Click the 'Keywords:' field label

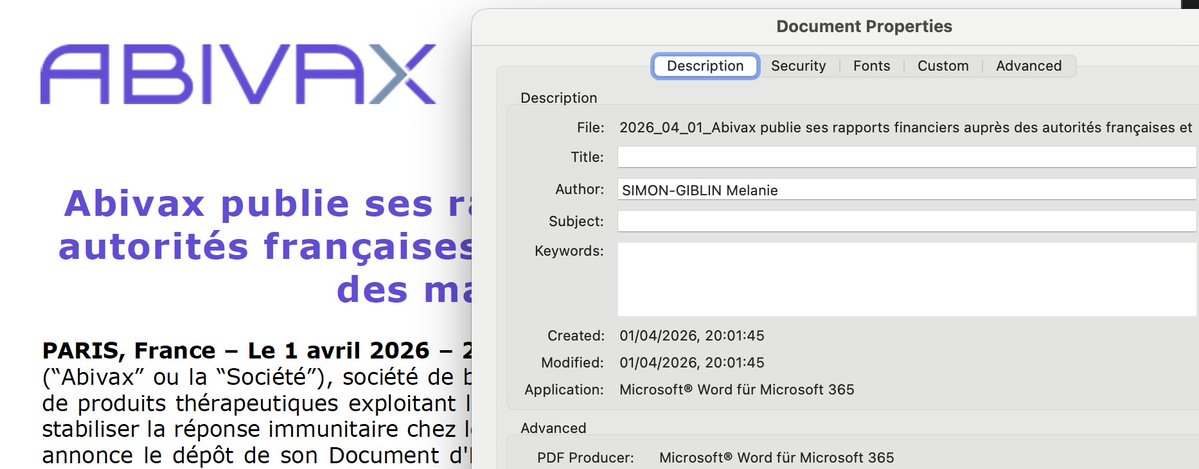pos(569,251)
